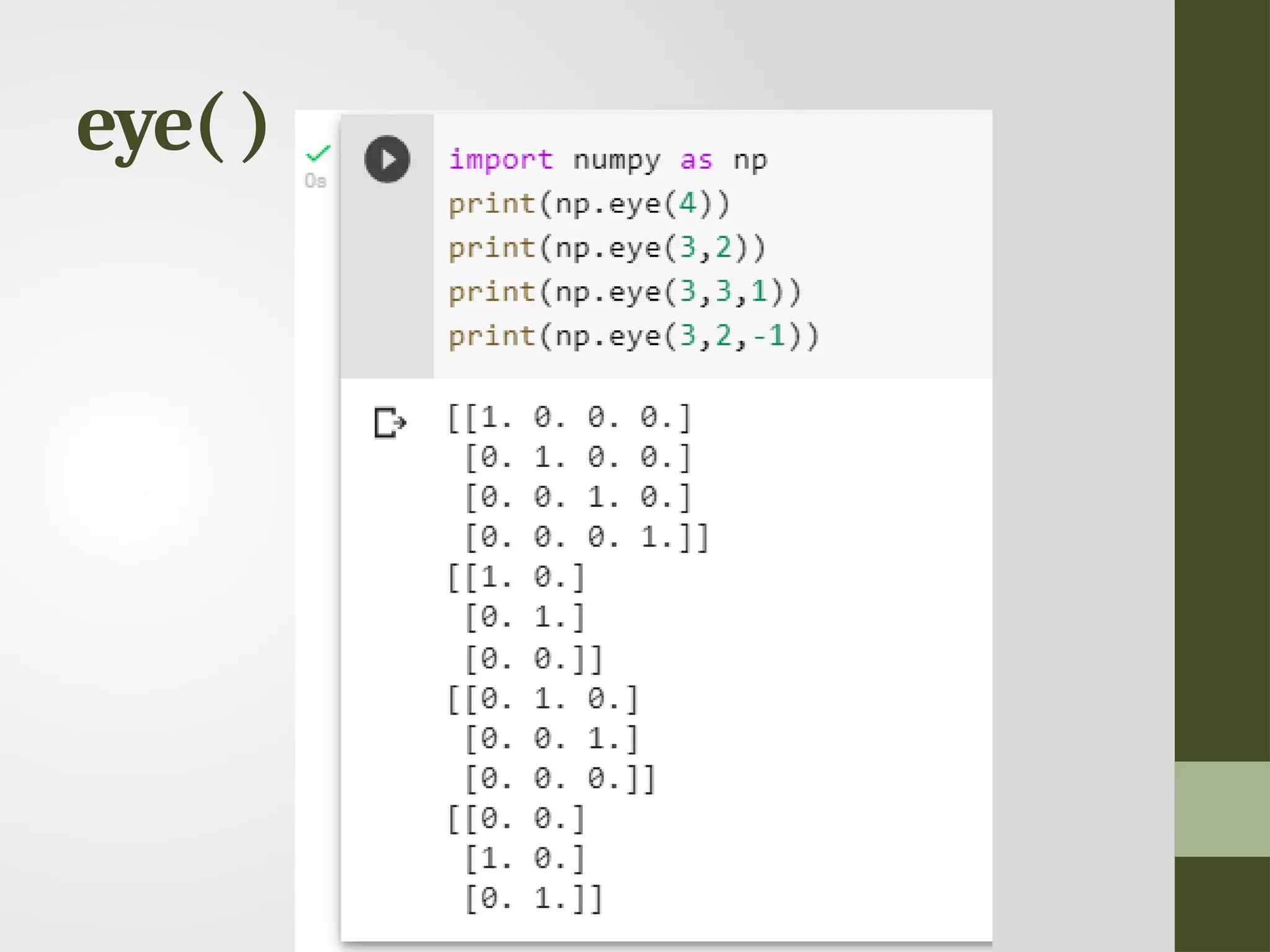Click the final [0. 1.]] output row

[x=533, y=898]
